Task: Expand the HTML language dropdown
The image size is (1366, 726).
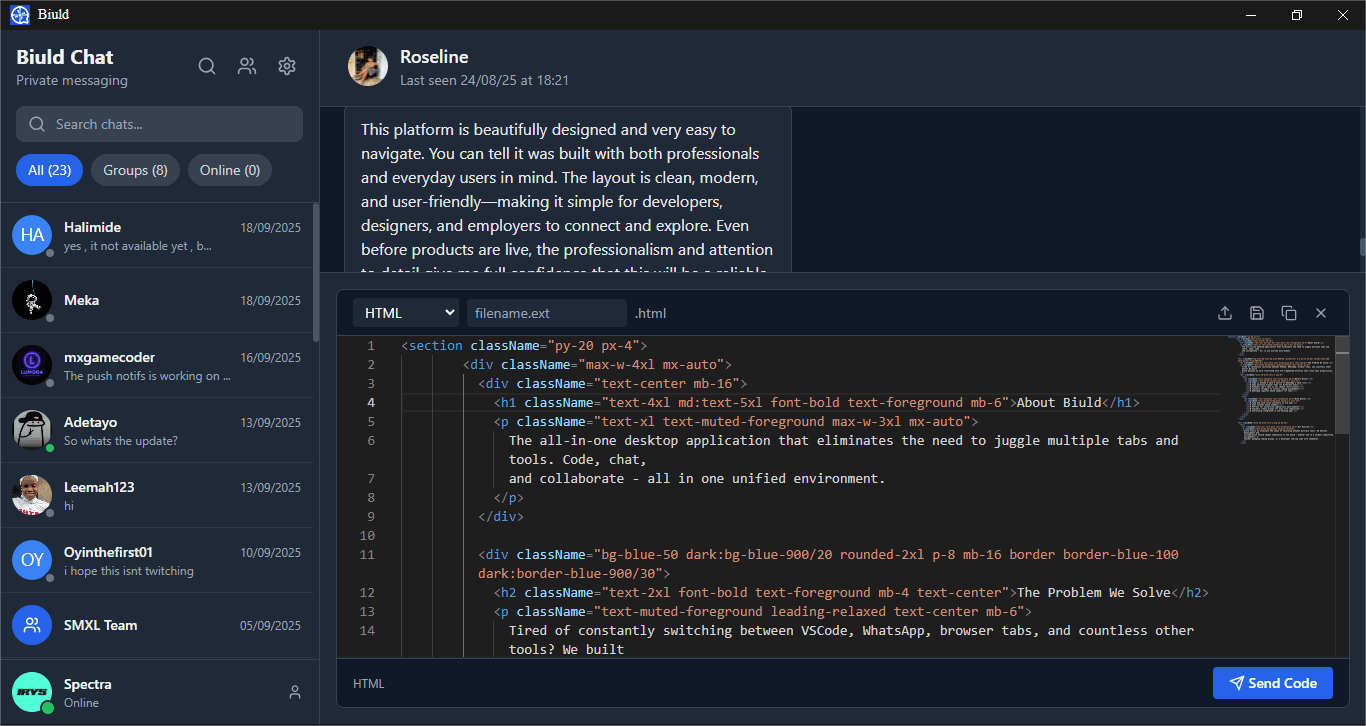Action: pyautogui.click(x=406, y=313)
